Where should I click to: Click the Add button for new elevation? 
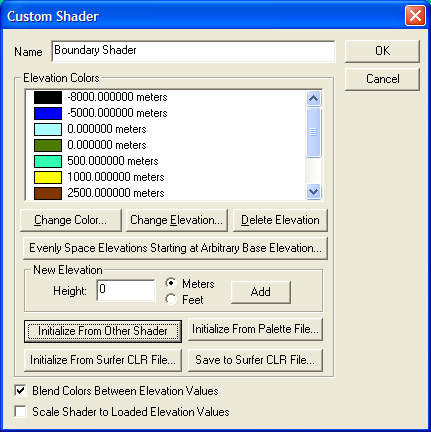coord(261,292)
